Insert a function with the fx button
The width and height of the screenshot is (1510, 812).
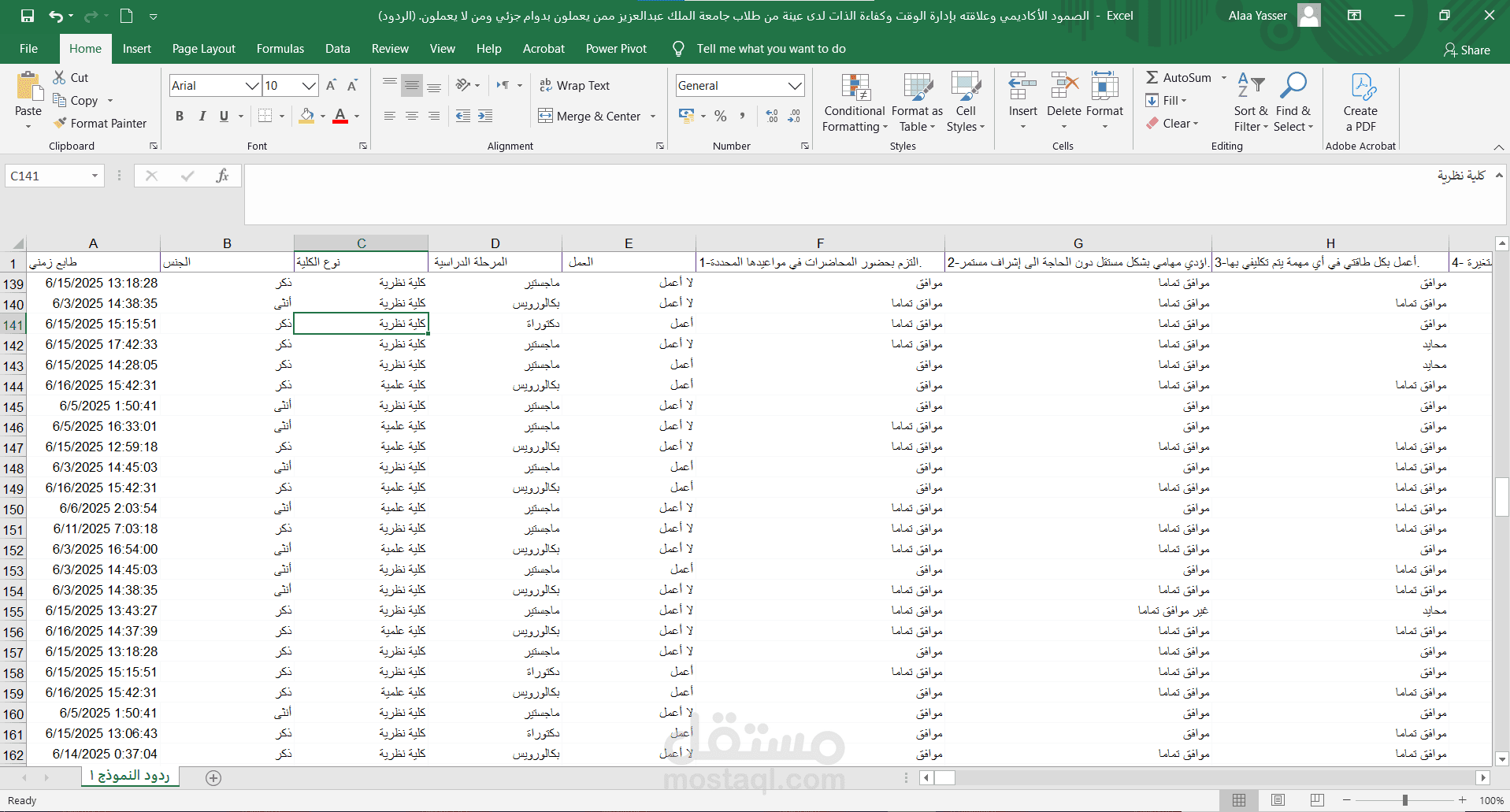coord(223,176)
